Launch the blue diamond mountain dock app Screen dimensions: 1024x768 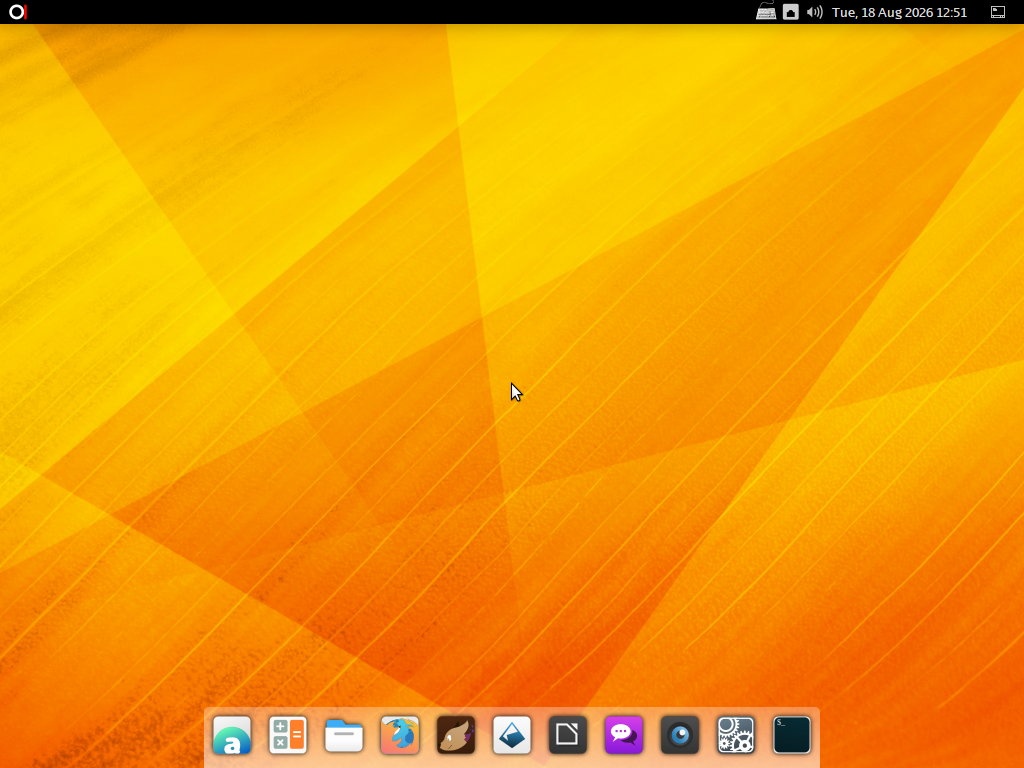click(512, 735)
